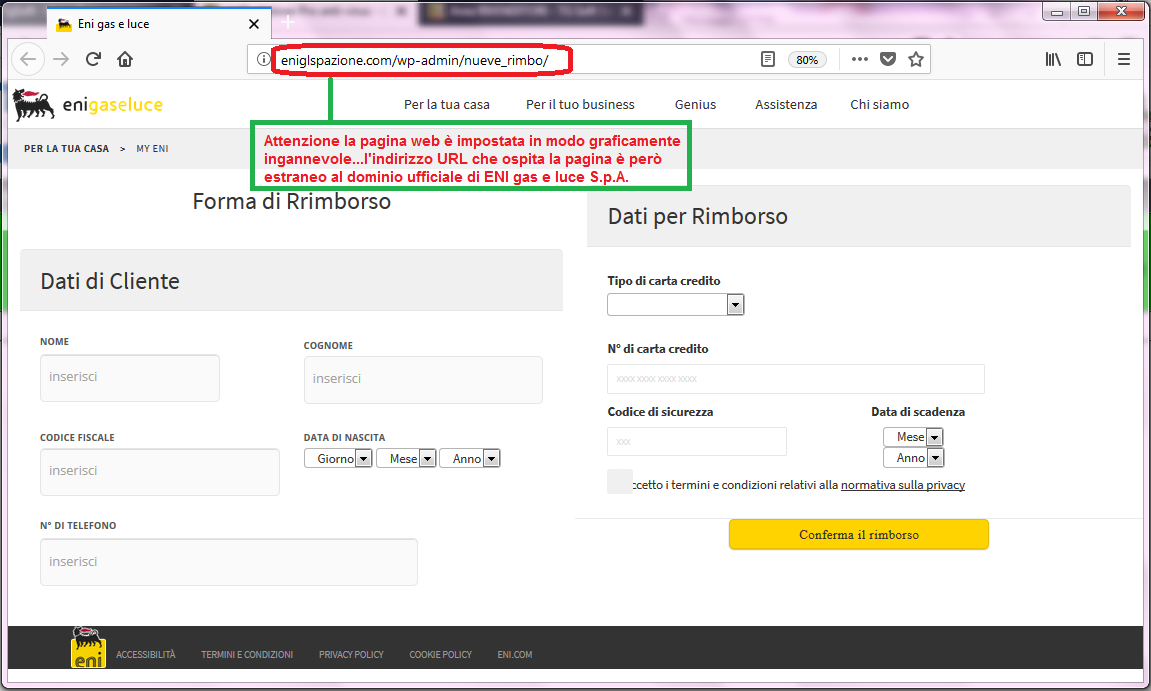Screen dimensions: 1151x691
Task: Click Conferma il rimborso button
Action: pyautogui.click(x=859, y=535)
